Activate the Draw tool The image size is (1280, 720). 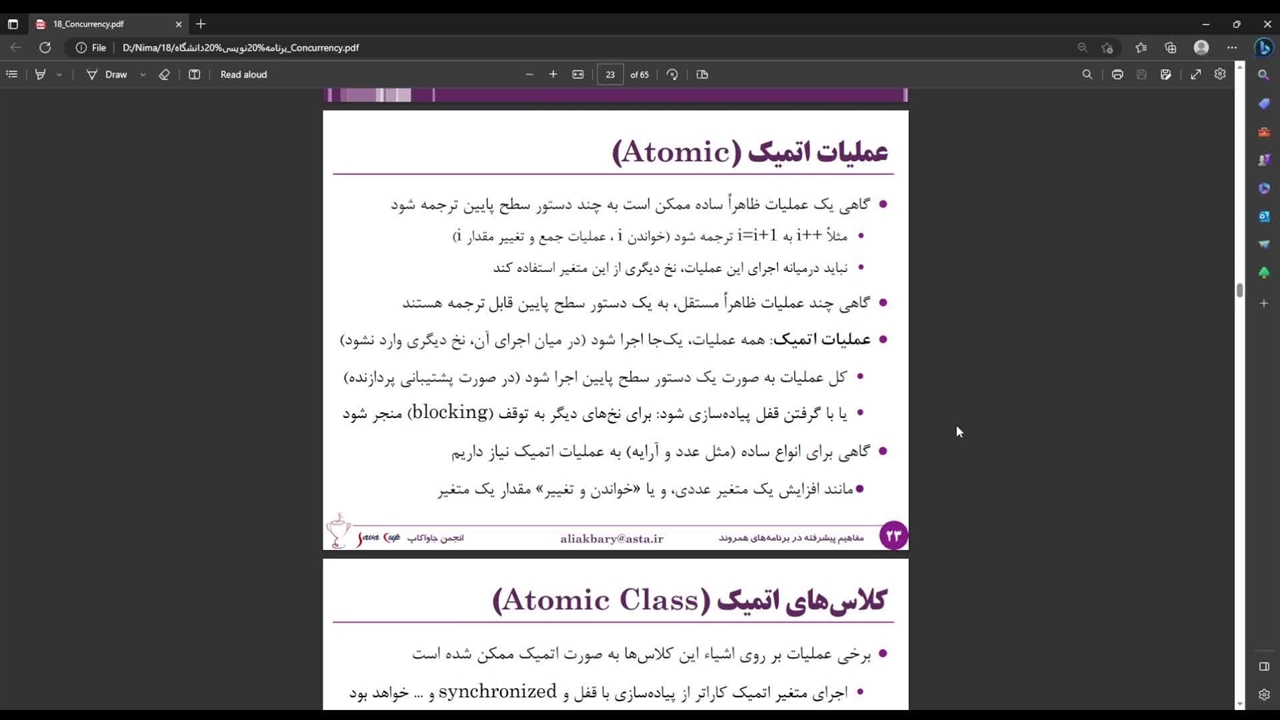point(106,74)
